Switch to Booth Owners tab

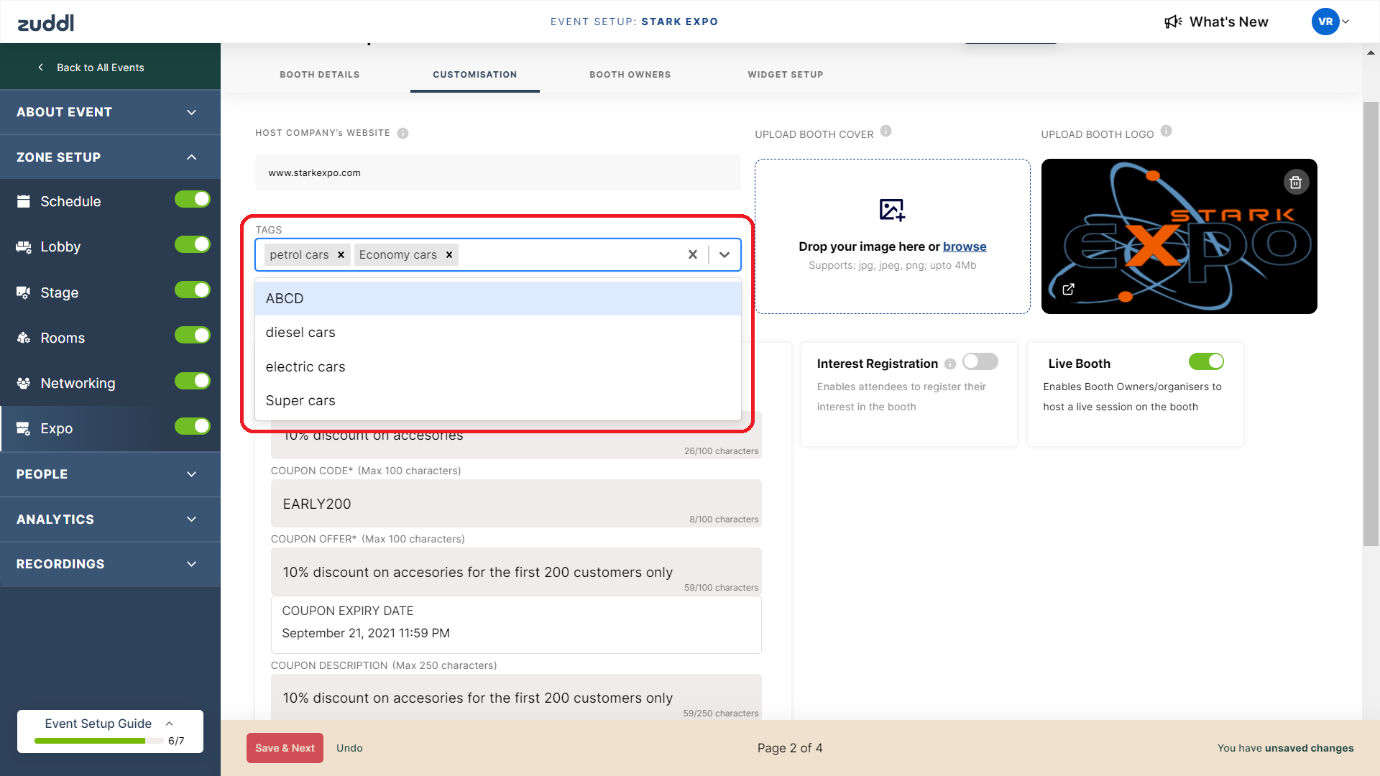point(630,75)
